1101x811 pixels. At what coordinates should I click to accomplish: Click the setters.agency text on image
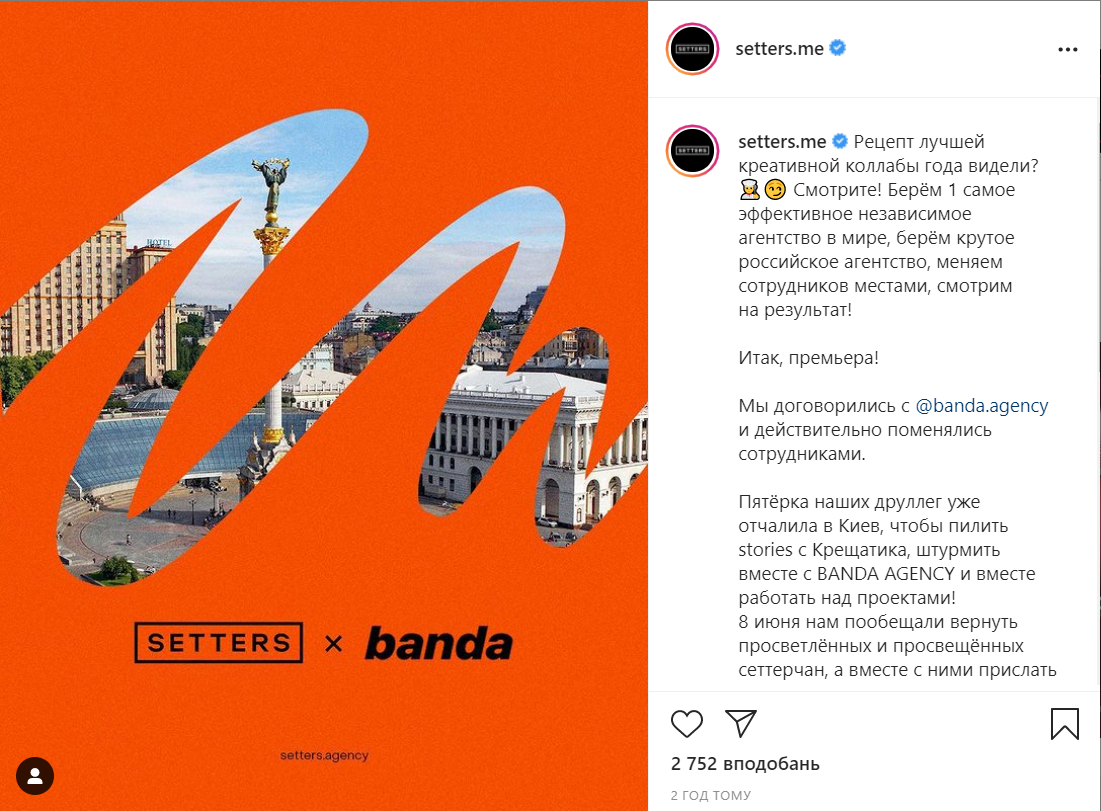pyautogui.click(x=324, y=756)
